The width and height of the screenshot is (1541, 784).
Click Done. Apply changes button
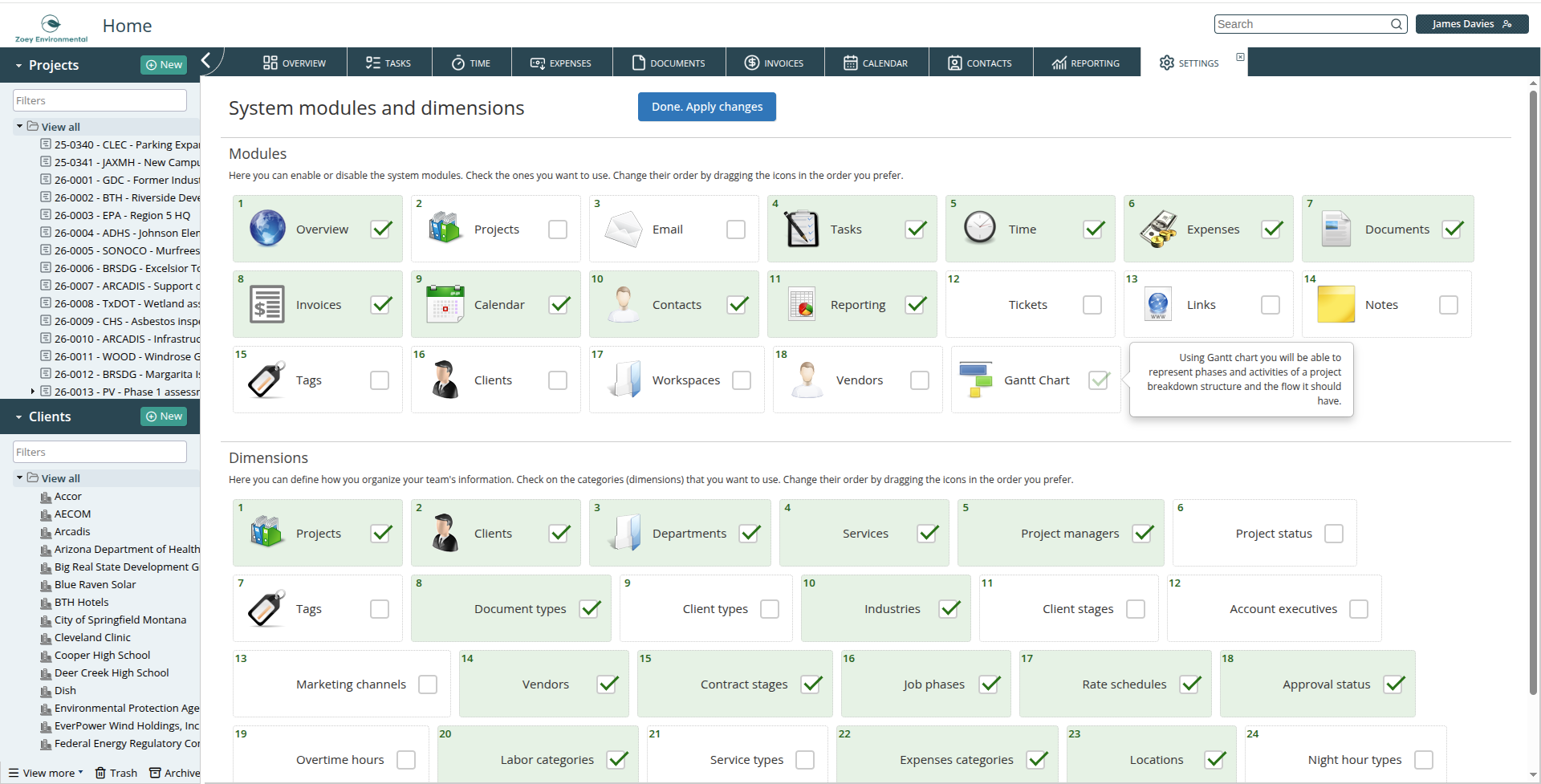coord(707,107)
